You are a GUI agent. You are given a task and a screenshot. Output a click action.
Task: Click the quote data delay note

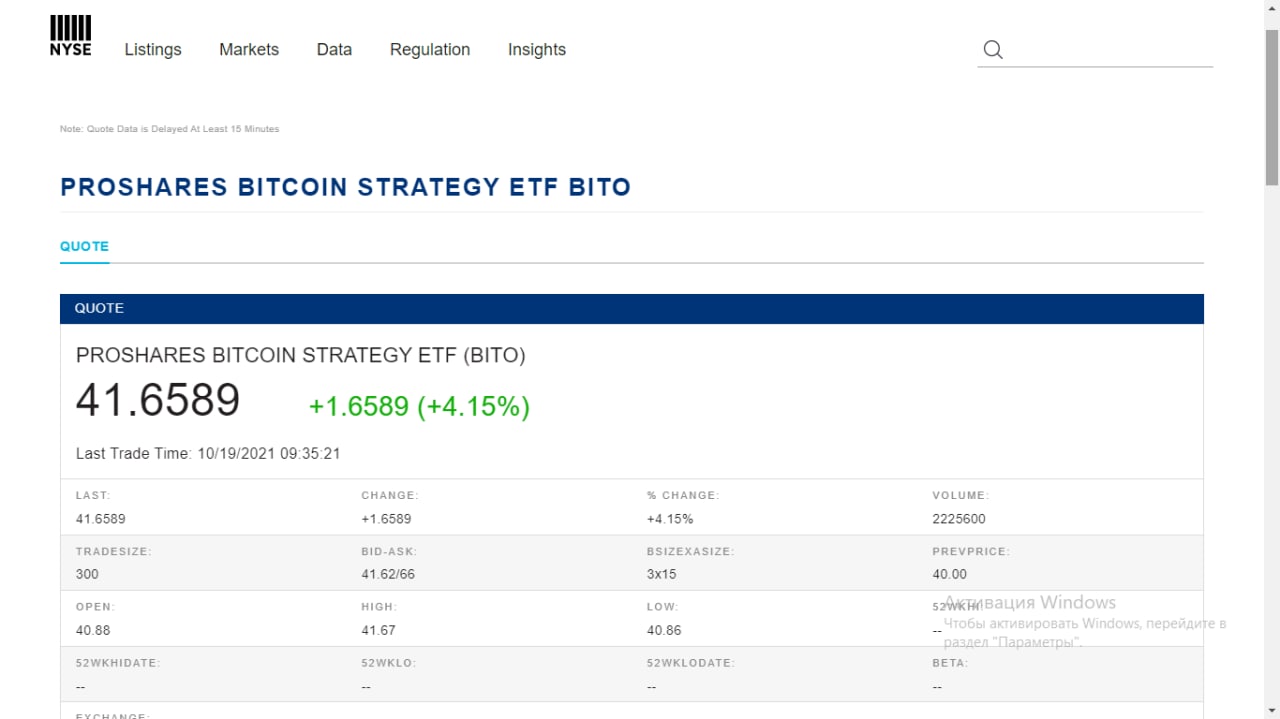(x=170, y=129)
